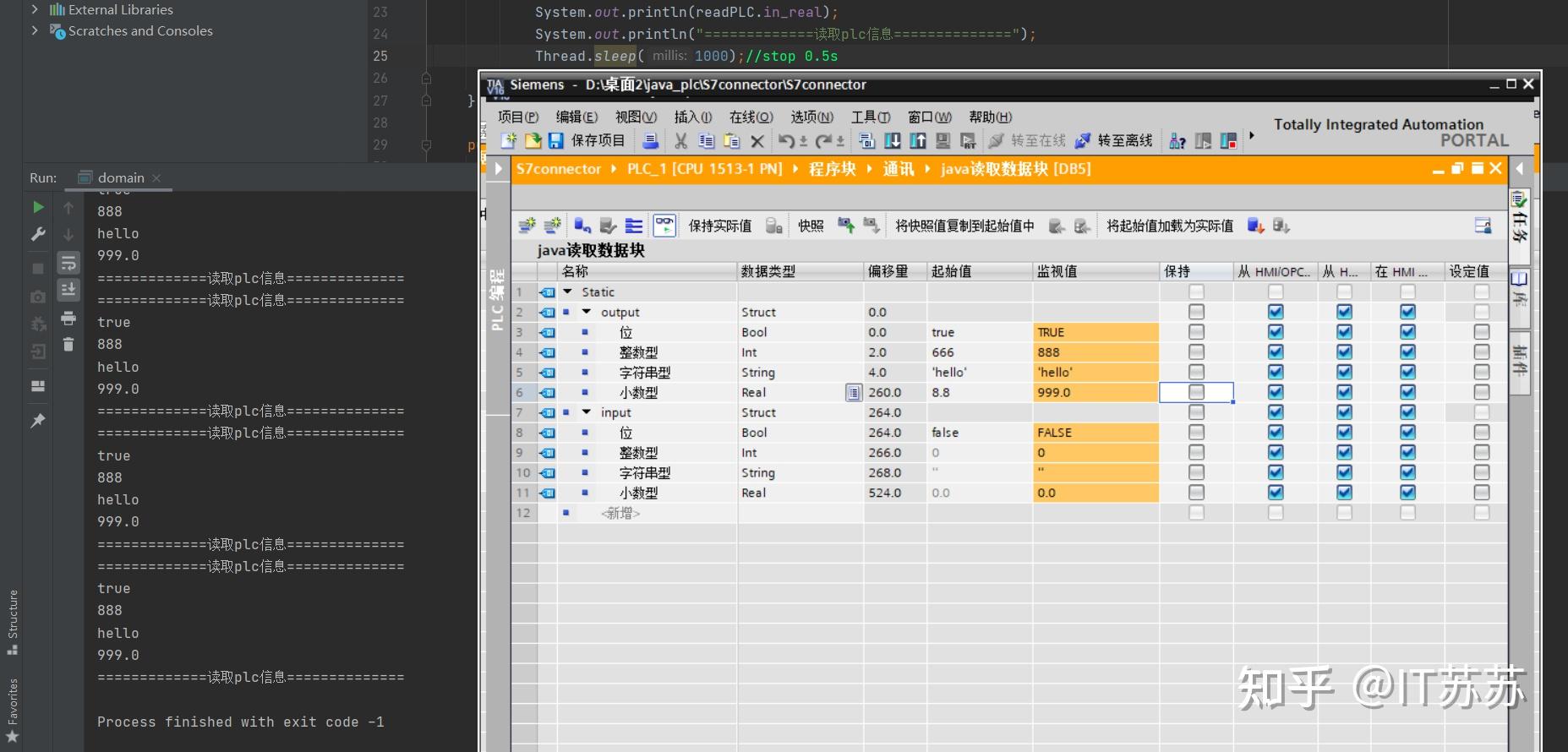
Task: Select the domain tab in Run panel
Action: (x=119, y=177)
